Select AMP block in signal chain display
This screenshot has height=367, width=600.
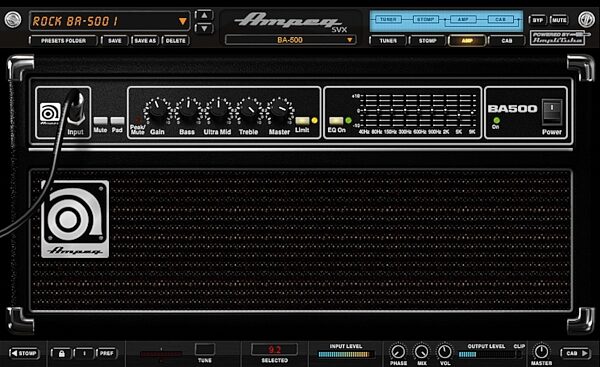[463, 19]
